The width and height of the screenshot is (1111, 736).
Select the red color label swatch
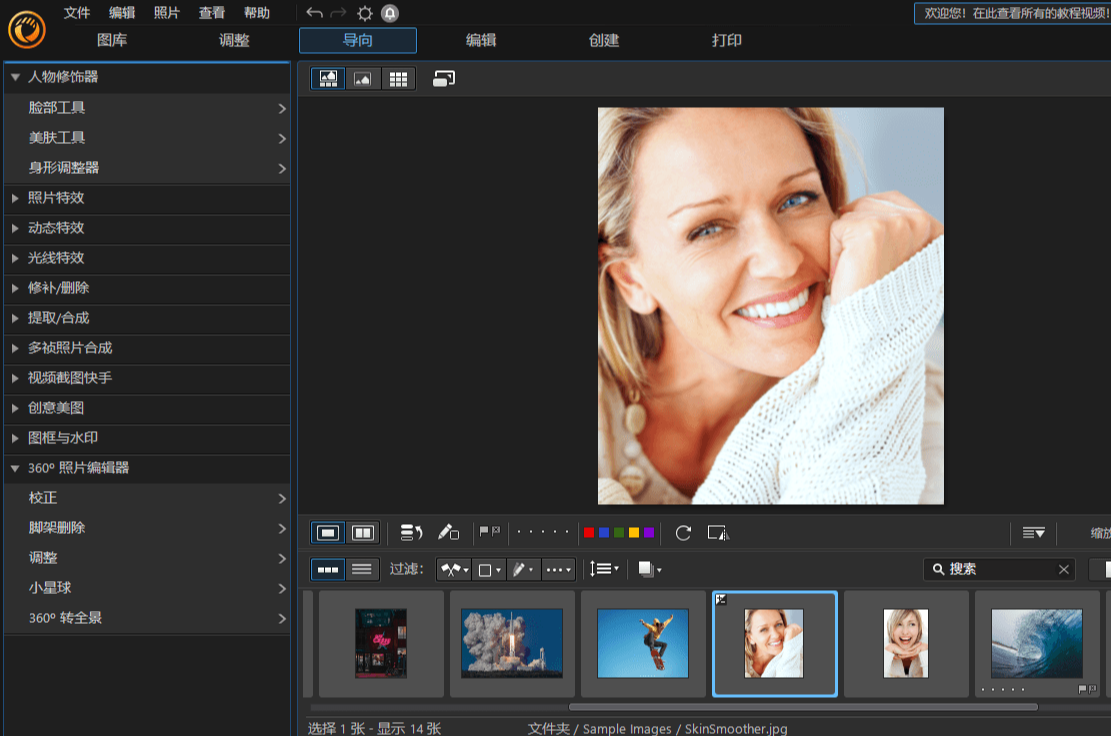pyautogui.click(x=588, y=533)
